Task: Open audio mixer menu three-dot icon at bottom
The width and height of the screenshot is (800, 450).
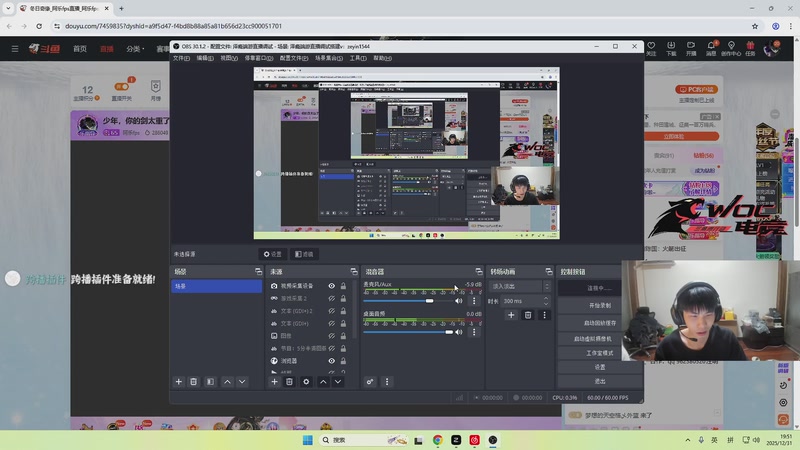Action: (x=387, y=382)
